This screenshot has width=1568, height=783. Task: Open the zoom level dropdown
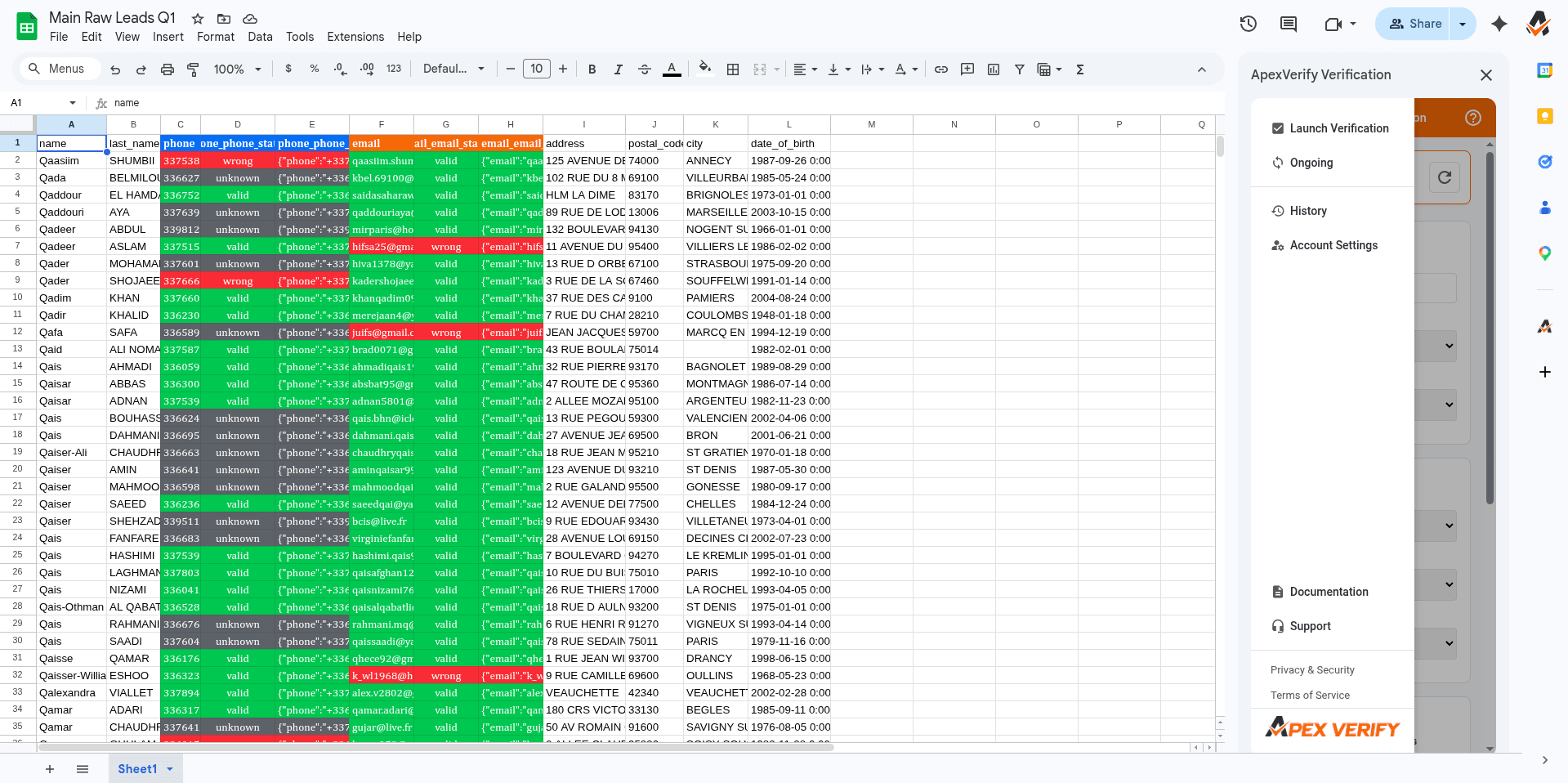pos(236,69)
